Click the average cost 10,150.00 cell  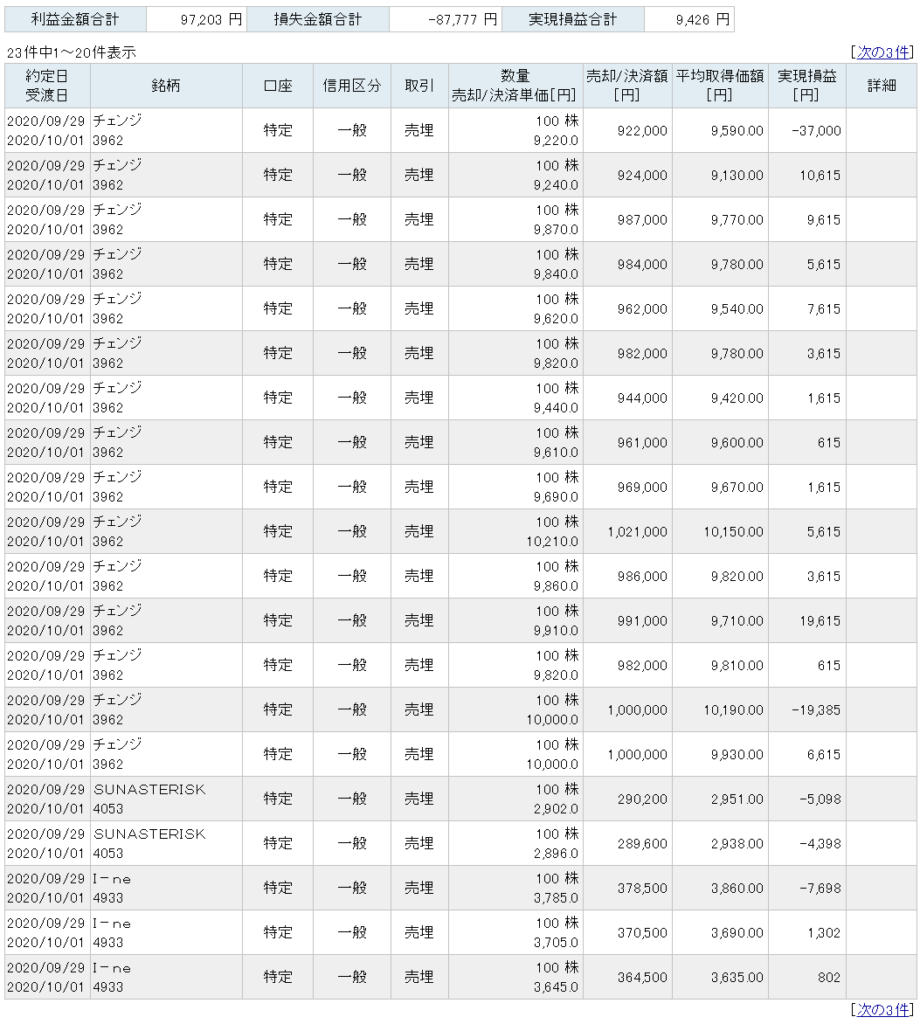tap(720, 532)
